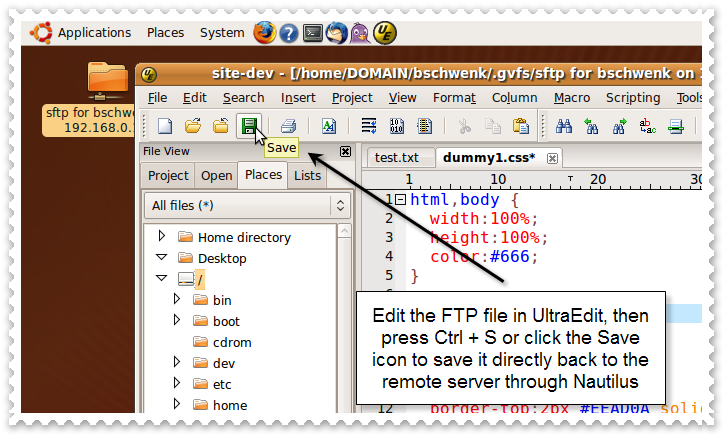The width and height of the screenshot is (723, 434).
Task: Select the cdrom folder in tree
Action: [232, 342]
